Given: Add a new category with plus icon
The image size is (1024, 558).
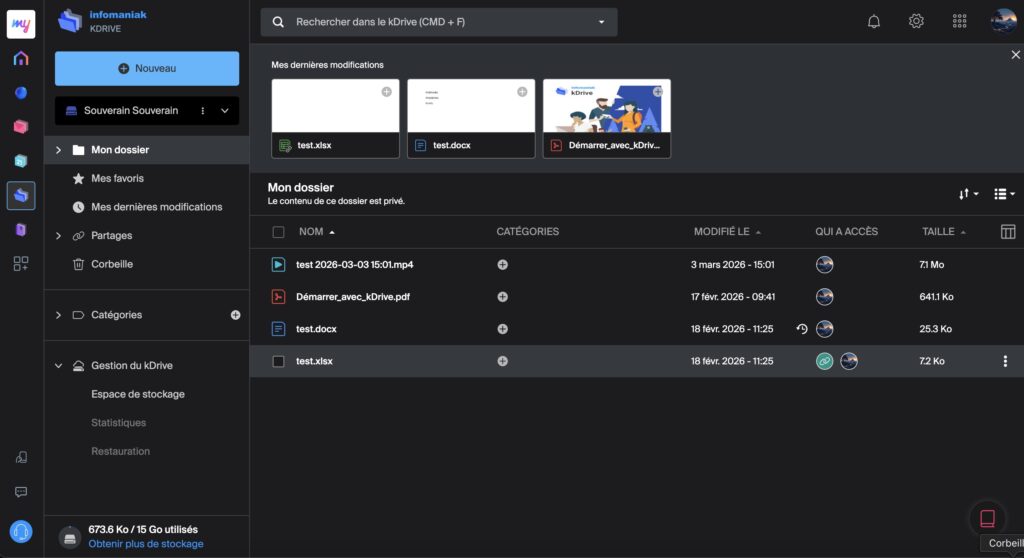Looking at the screenshot, I should point(236,315).
